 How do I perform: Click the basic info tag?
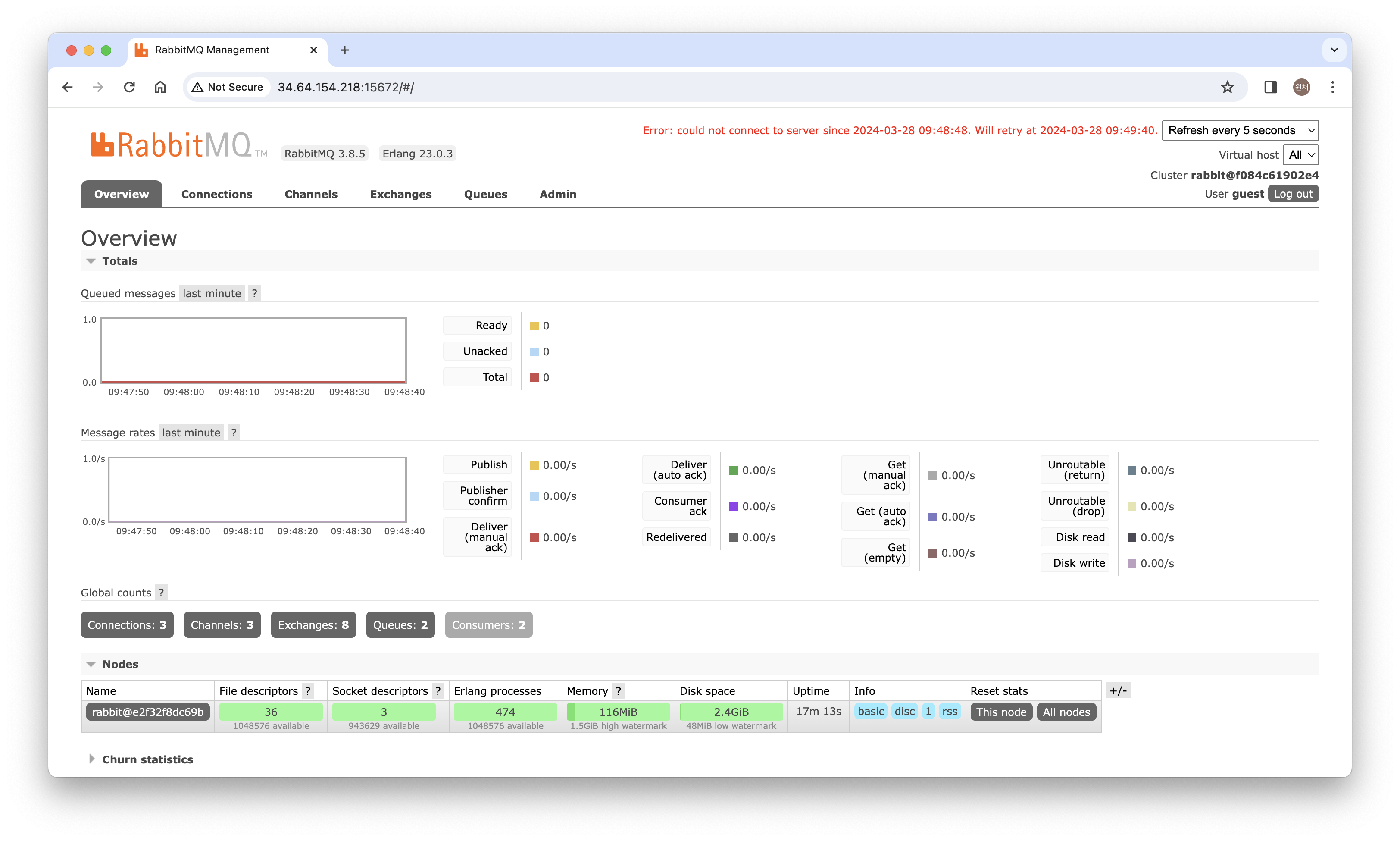coord(870,712)
